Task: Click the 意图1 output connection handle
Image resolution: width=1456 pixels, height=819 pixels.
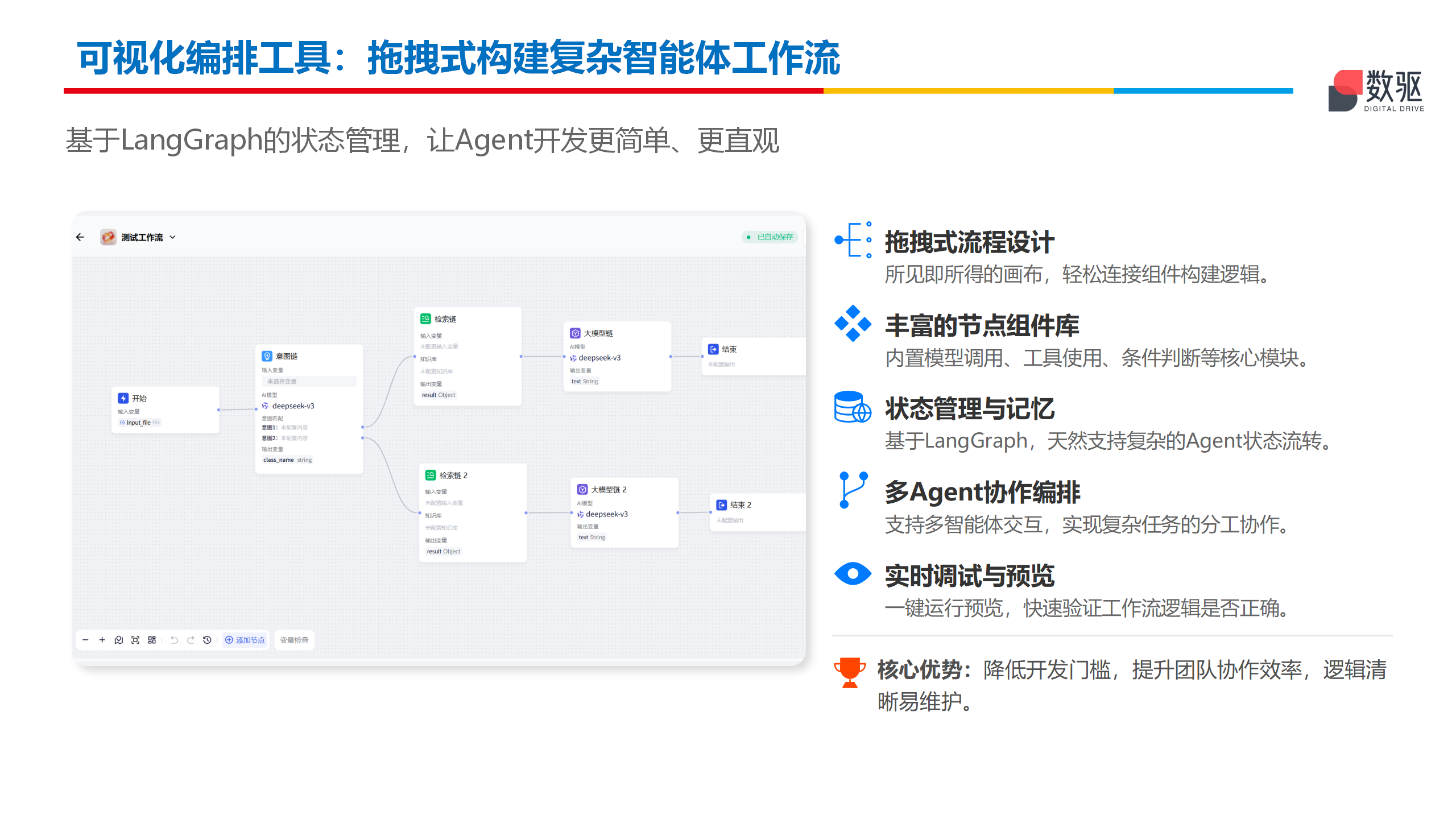Action: click(x=363, y=427)
